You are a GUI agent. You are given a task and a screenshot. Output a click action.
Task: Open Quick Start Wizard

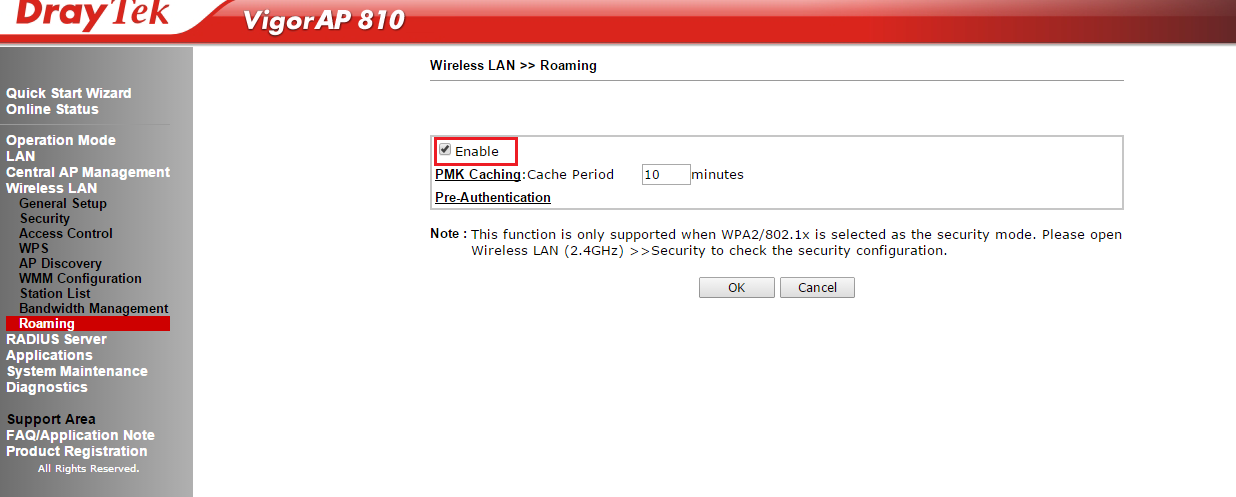click(x=69, y=93)
